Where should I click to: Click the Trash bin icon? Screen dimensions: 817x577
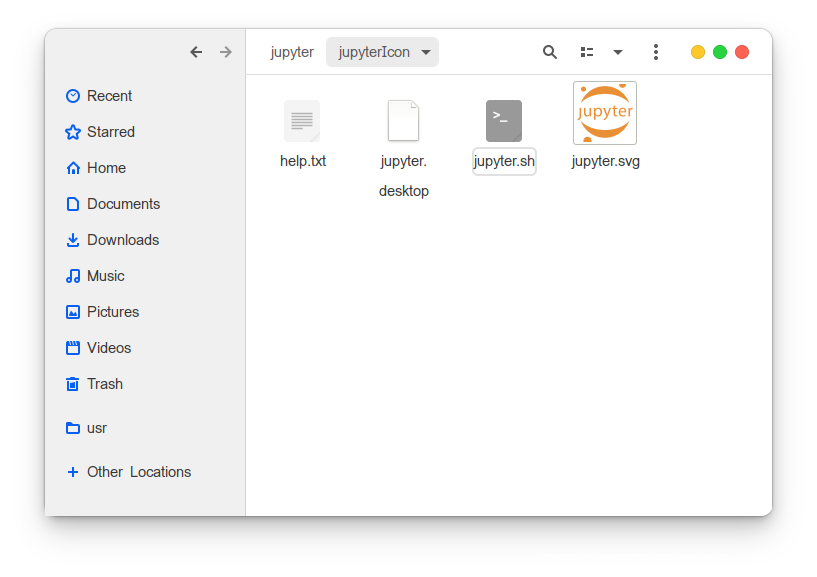tap(73, 384)
